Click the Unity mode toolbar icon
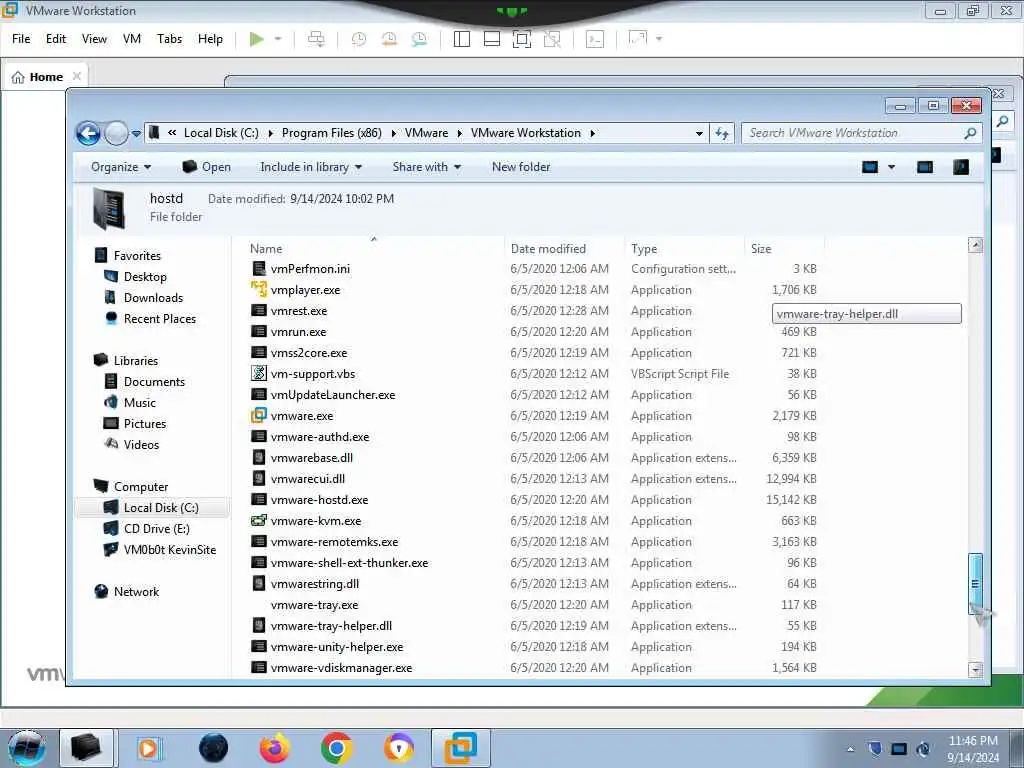 [552, 39]
